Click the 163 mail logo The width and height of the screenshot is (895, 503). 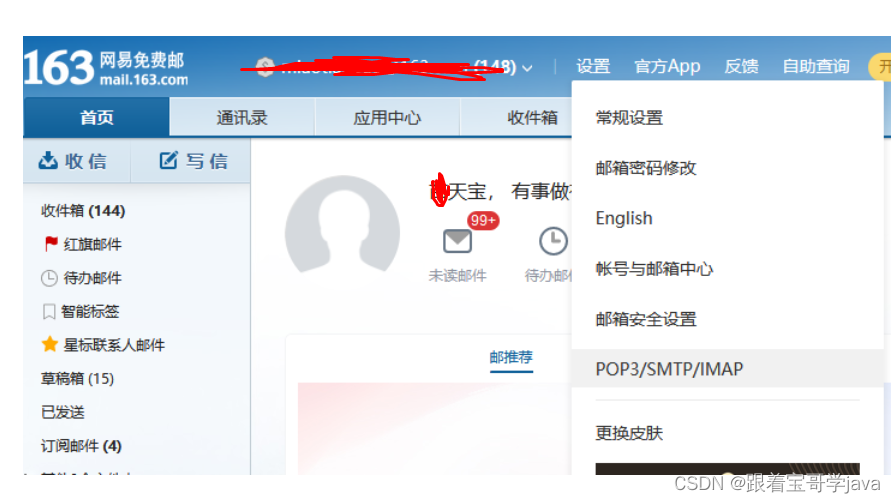tap(106, 68)
